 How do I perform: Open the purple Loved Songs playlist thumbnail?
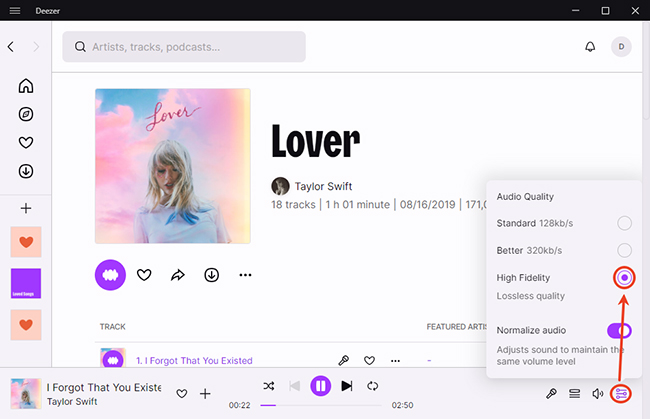click(x=26, y=283)
